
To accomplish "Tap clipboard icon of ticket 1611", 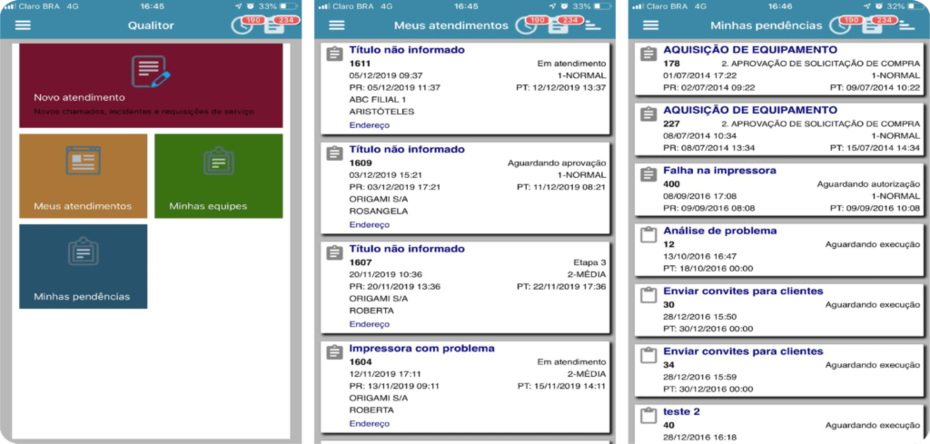I will coord(335,54).
